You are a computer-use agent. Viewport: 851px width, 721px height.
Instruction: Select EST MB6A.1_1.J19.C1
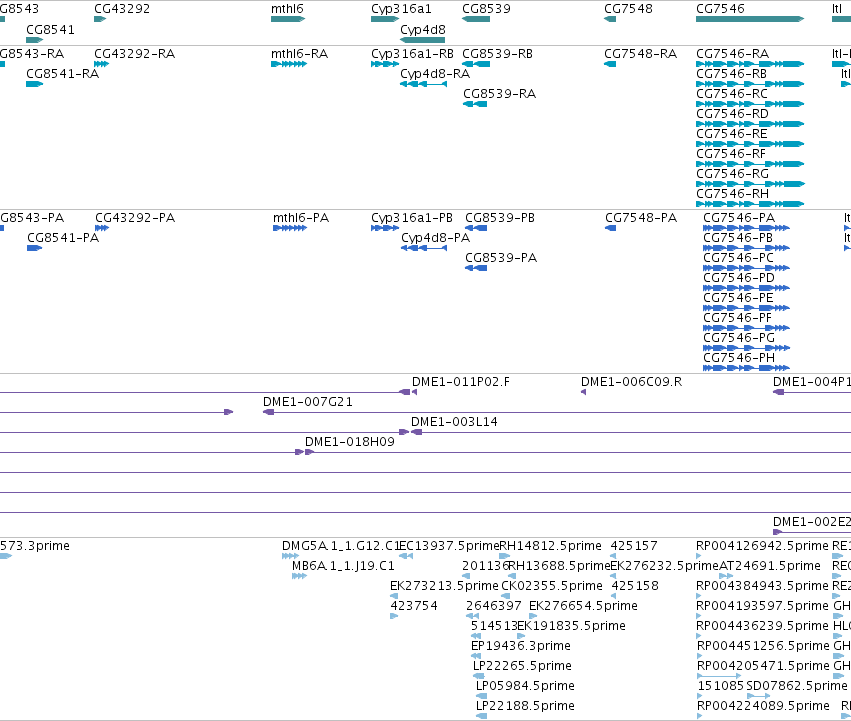point(343,566)
